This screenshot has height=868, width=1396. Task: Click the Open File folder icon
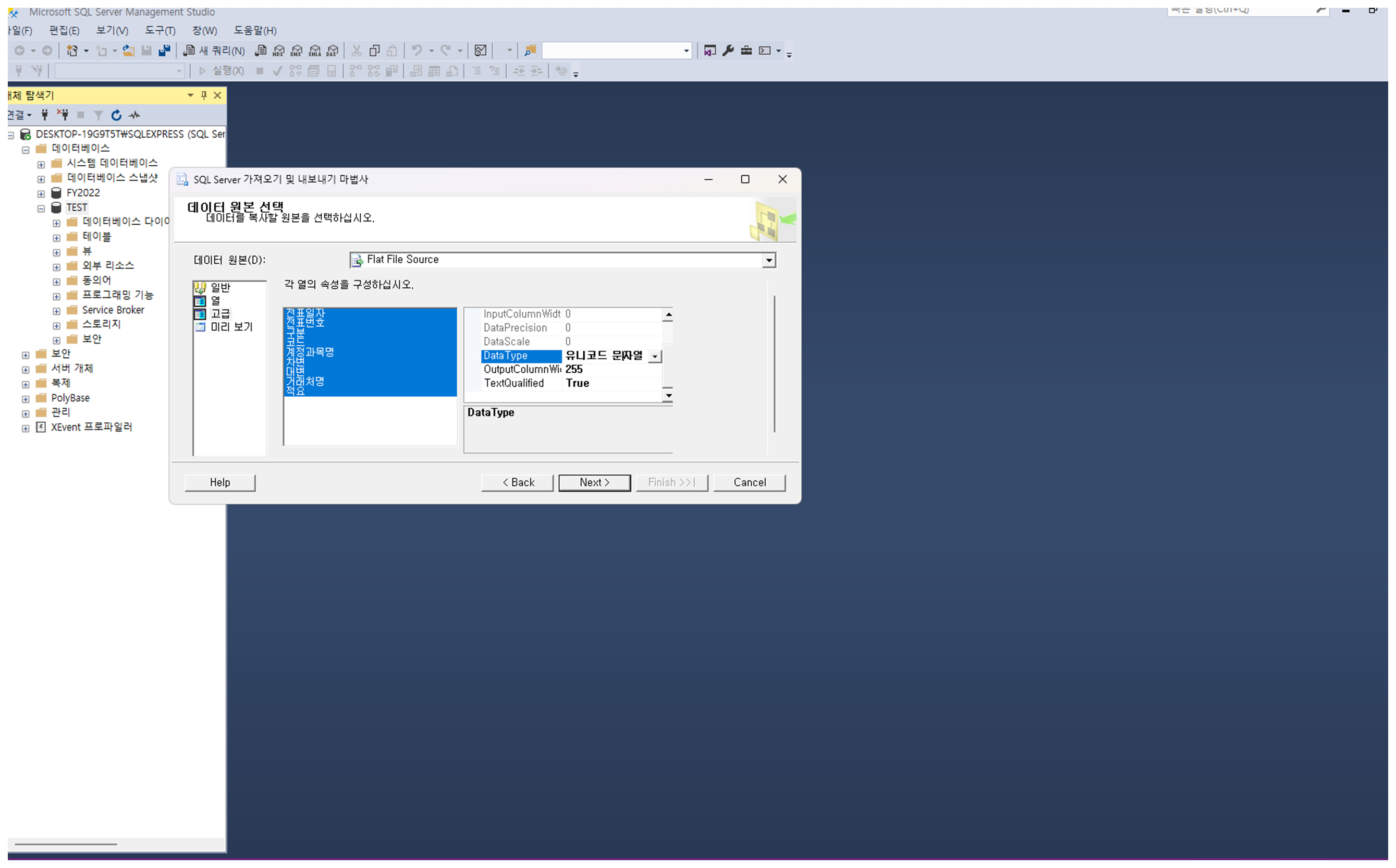tap(129, 51)
